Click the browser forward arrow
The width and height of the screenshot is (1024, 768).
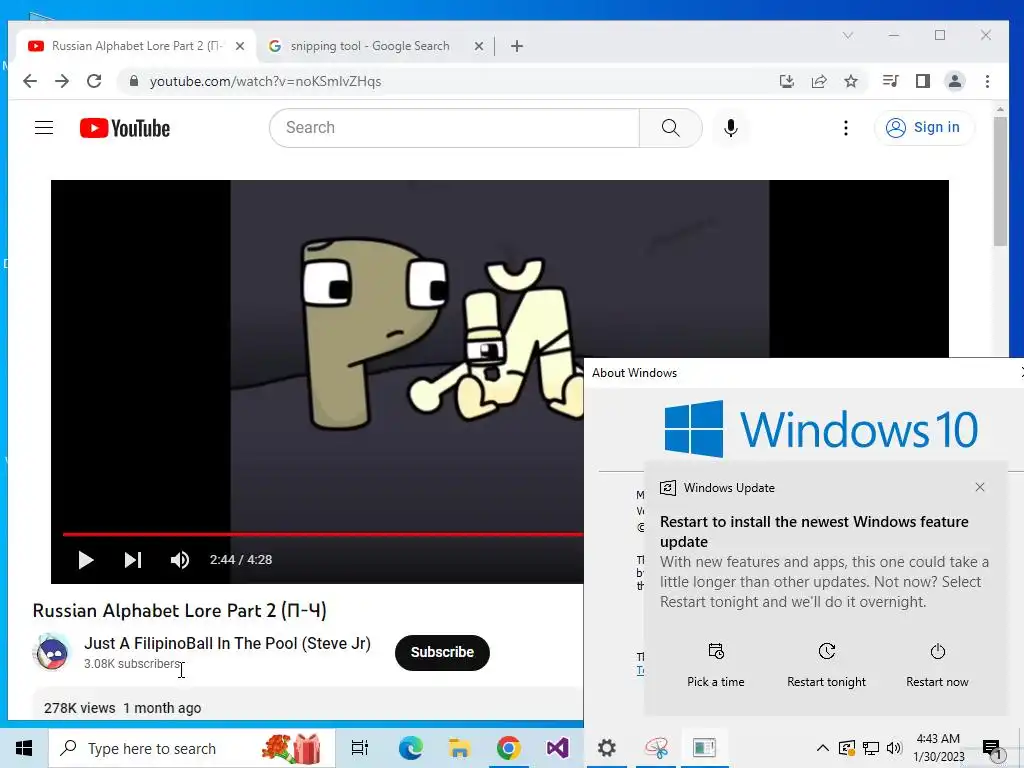click(62, 81)
